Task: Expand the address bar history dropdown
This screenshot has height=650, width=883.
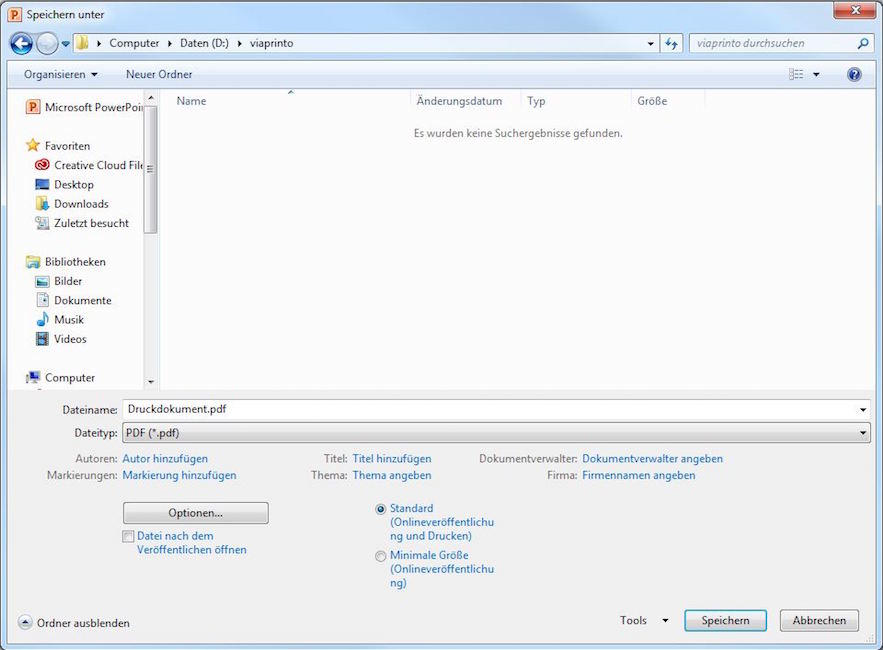Action: tap(650, 43)
